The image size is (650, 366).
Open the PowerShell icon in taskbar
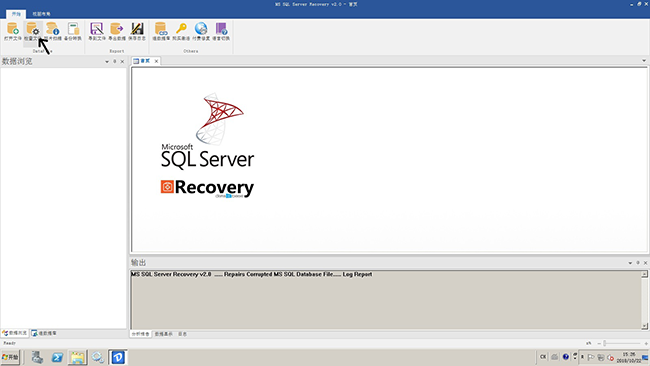point(58,357)
